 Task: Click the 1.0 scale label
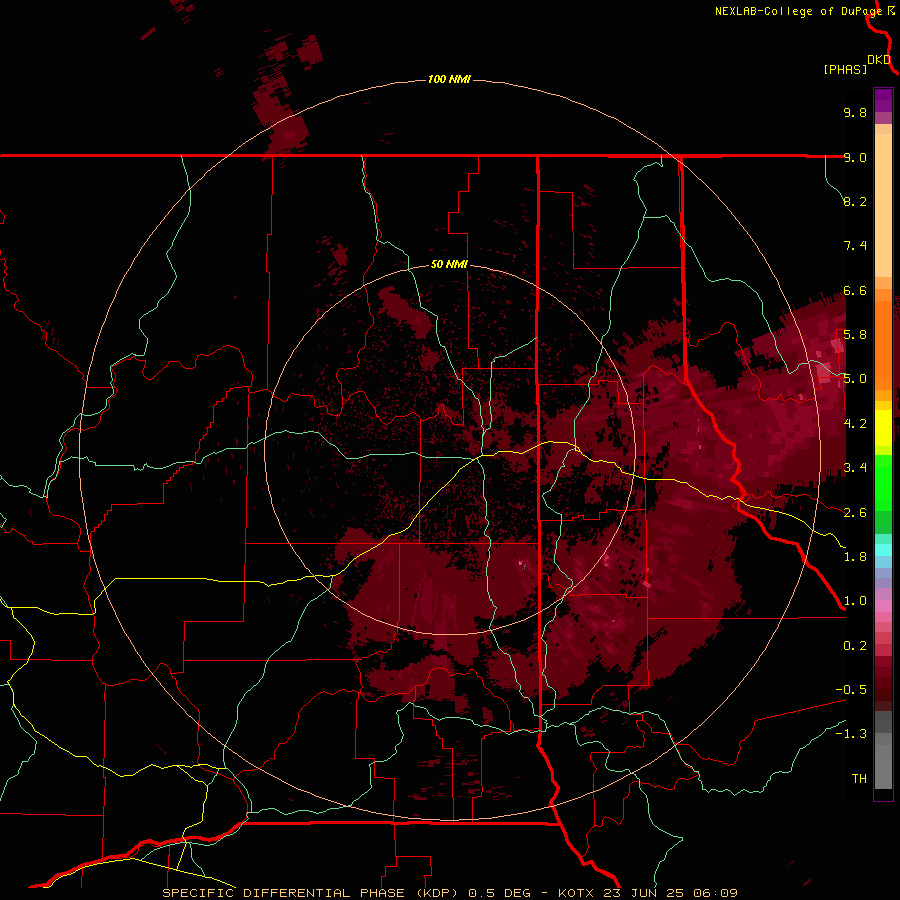pos(855,601)
